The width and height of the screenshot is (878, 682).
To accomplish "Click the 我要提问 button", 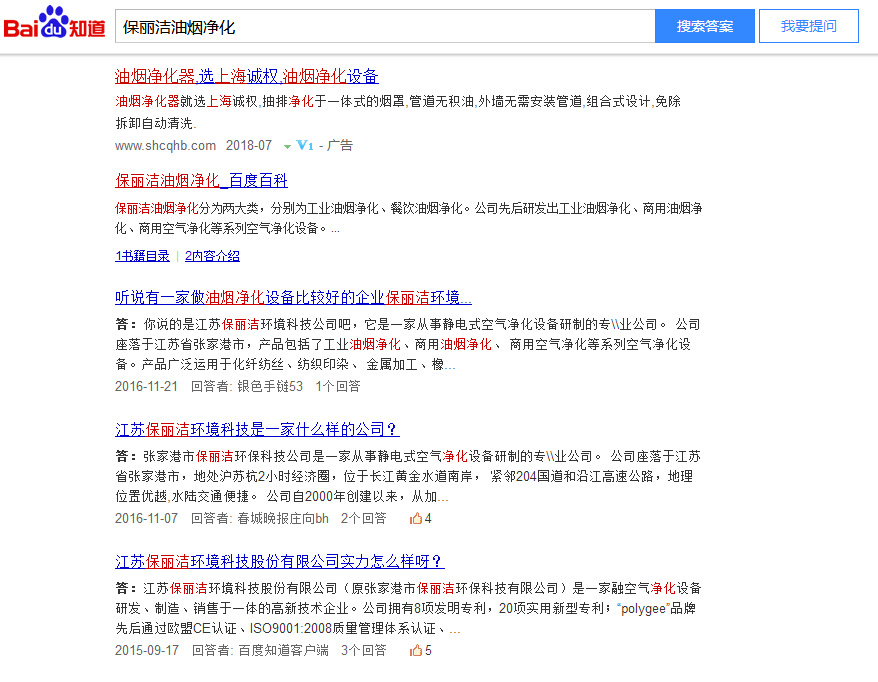I will click(x=808, y=26).
